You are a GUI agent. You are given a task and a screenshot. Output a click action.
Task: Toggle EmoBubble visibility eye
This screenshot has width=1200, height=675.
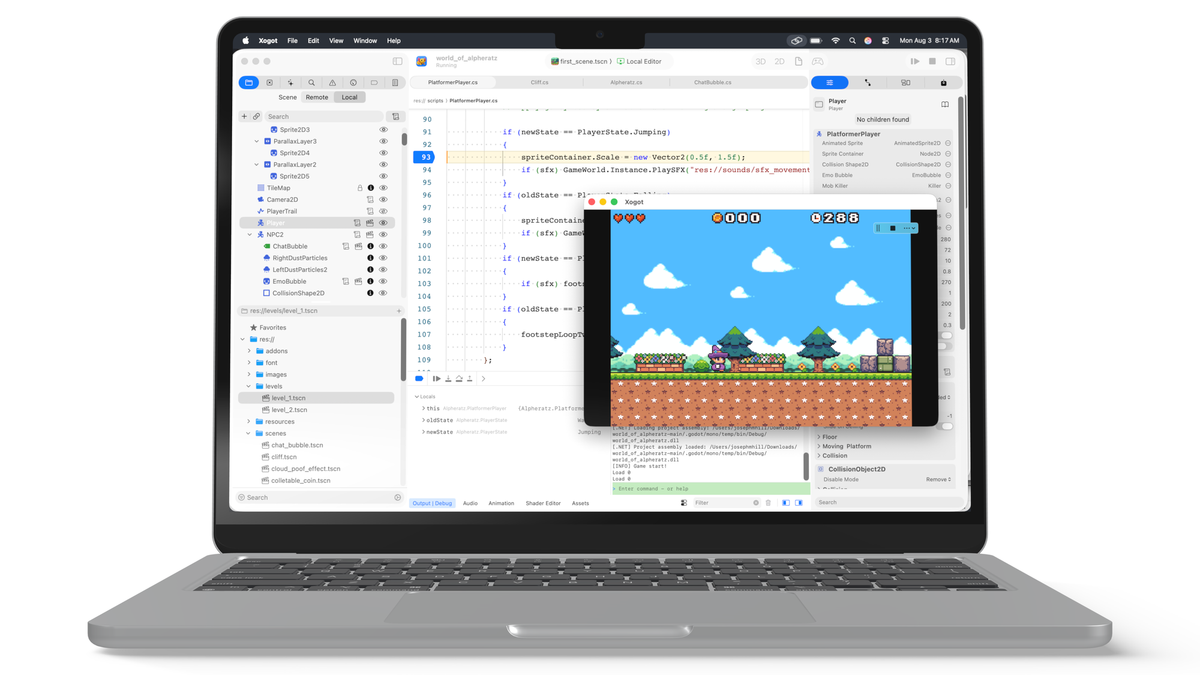coord(383,282)
